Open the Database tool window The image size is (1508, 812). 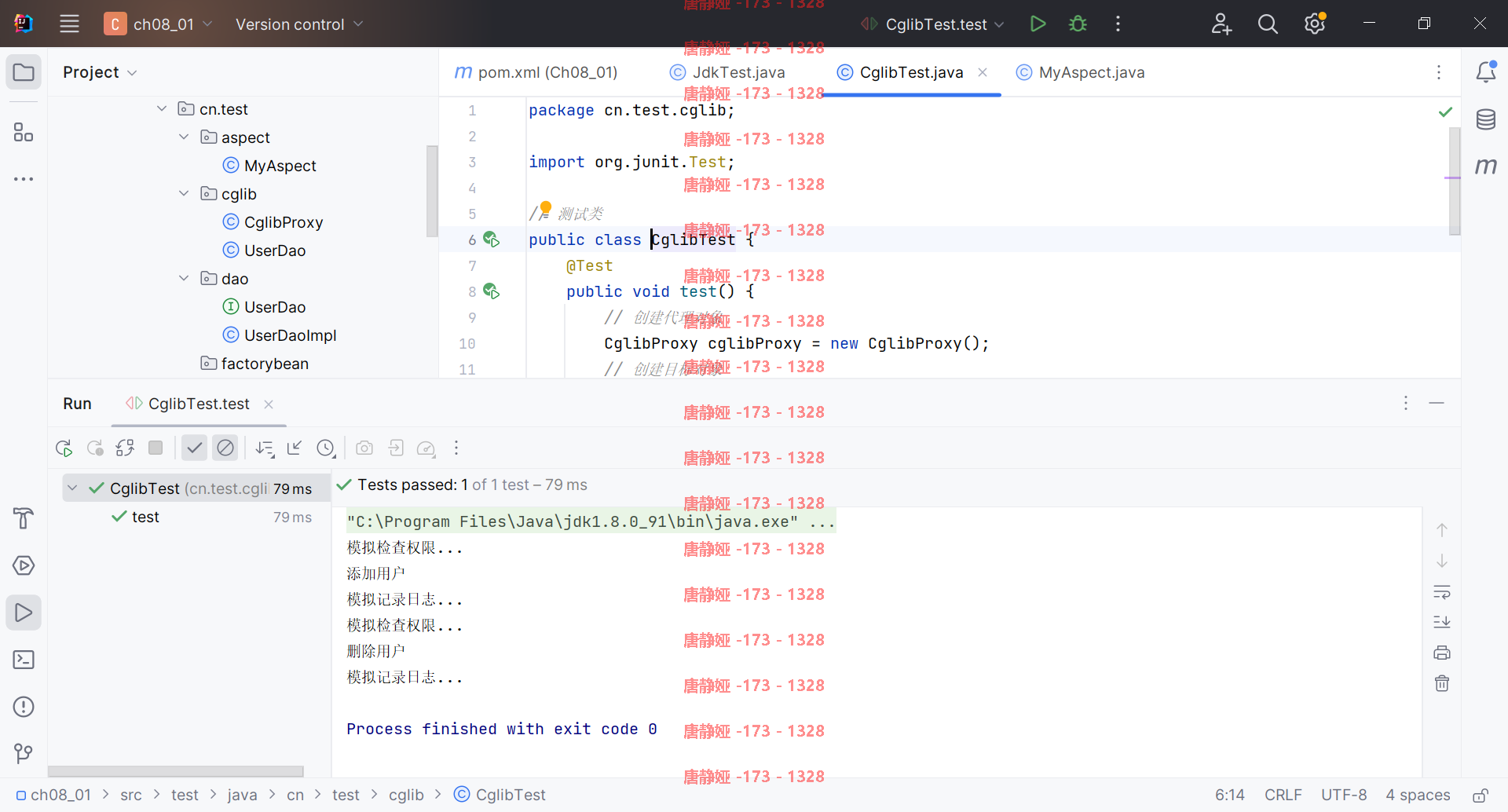(x=1485, y=119)
